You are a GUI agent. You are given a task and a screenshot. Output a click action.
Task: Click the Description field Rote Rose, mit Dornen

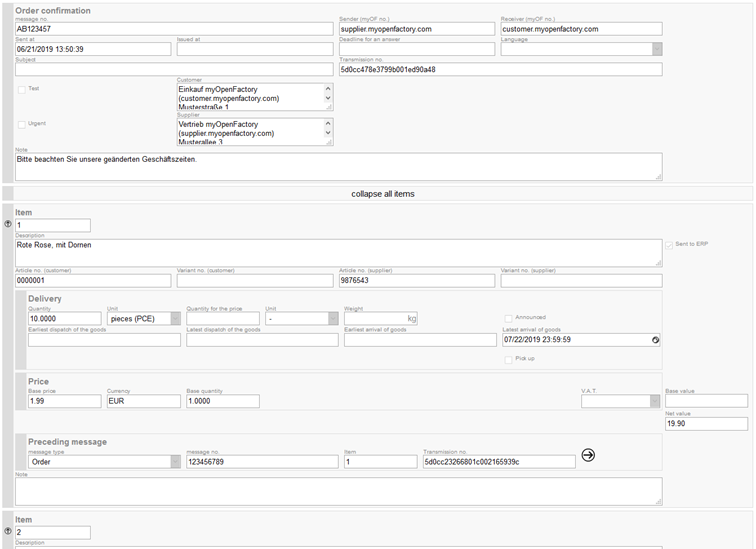[338, 253]
